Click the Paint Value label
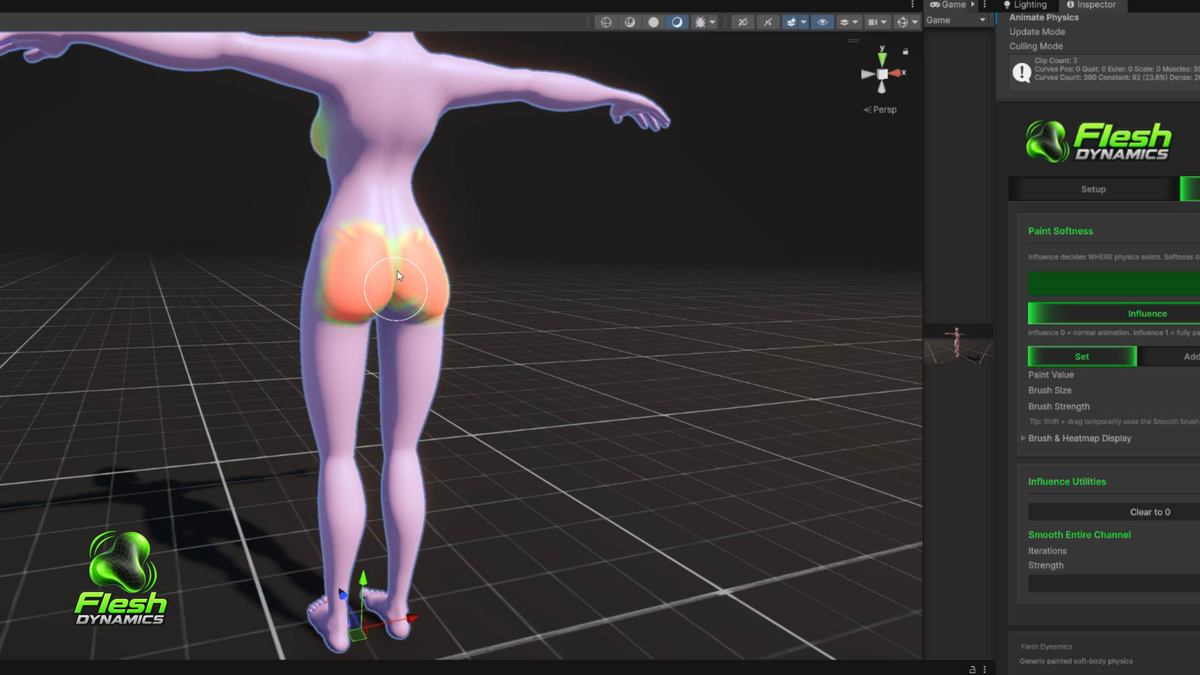 click(1051, 375)
